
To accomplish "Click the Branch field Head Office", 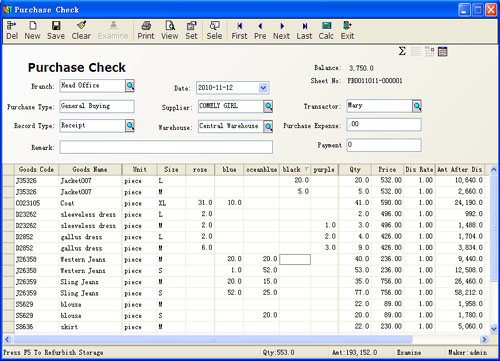I will (92, 86).
